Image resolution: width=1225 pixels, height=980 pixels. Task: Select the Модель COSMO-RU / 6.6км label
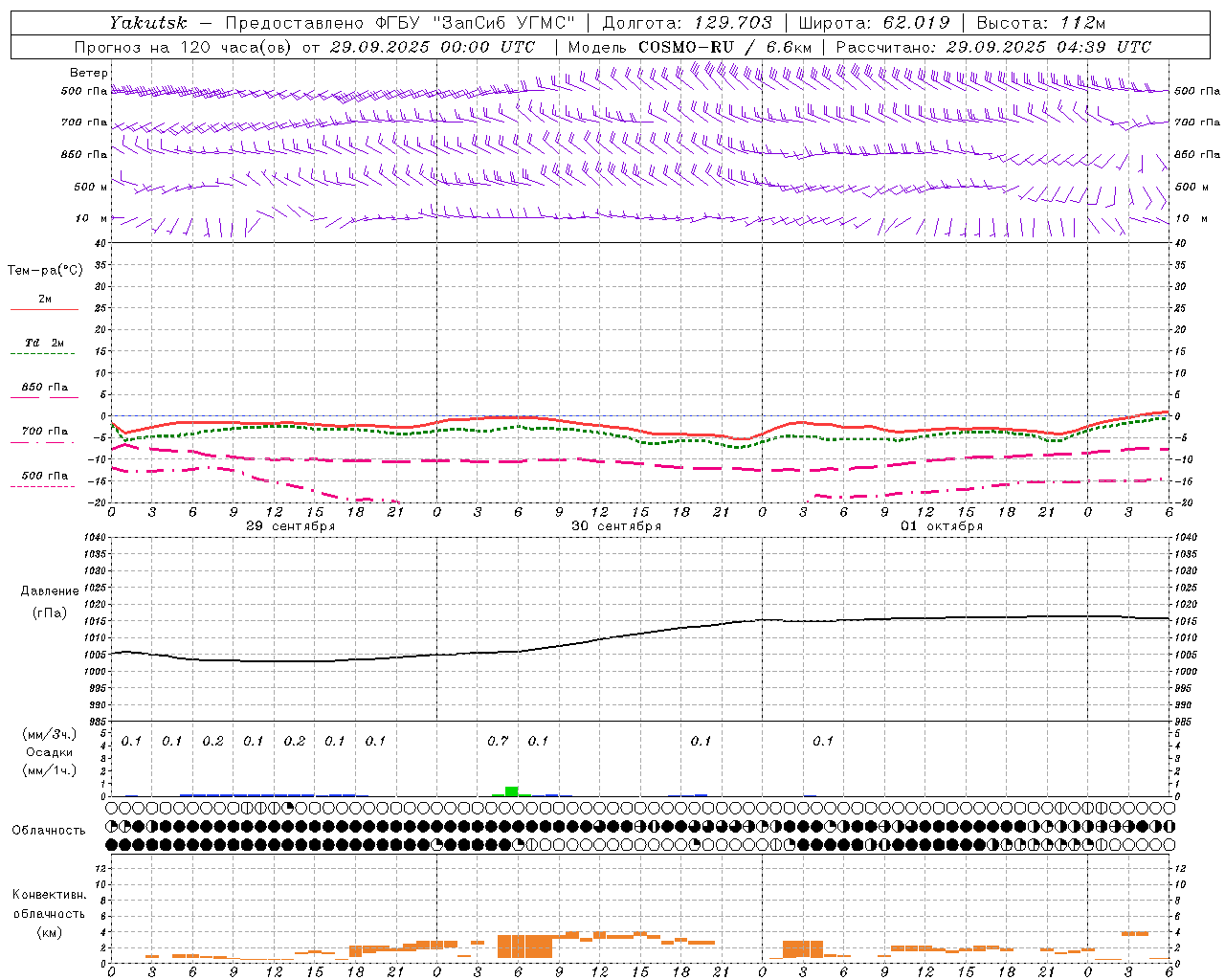[690, 47]
